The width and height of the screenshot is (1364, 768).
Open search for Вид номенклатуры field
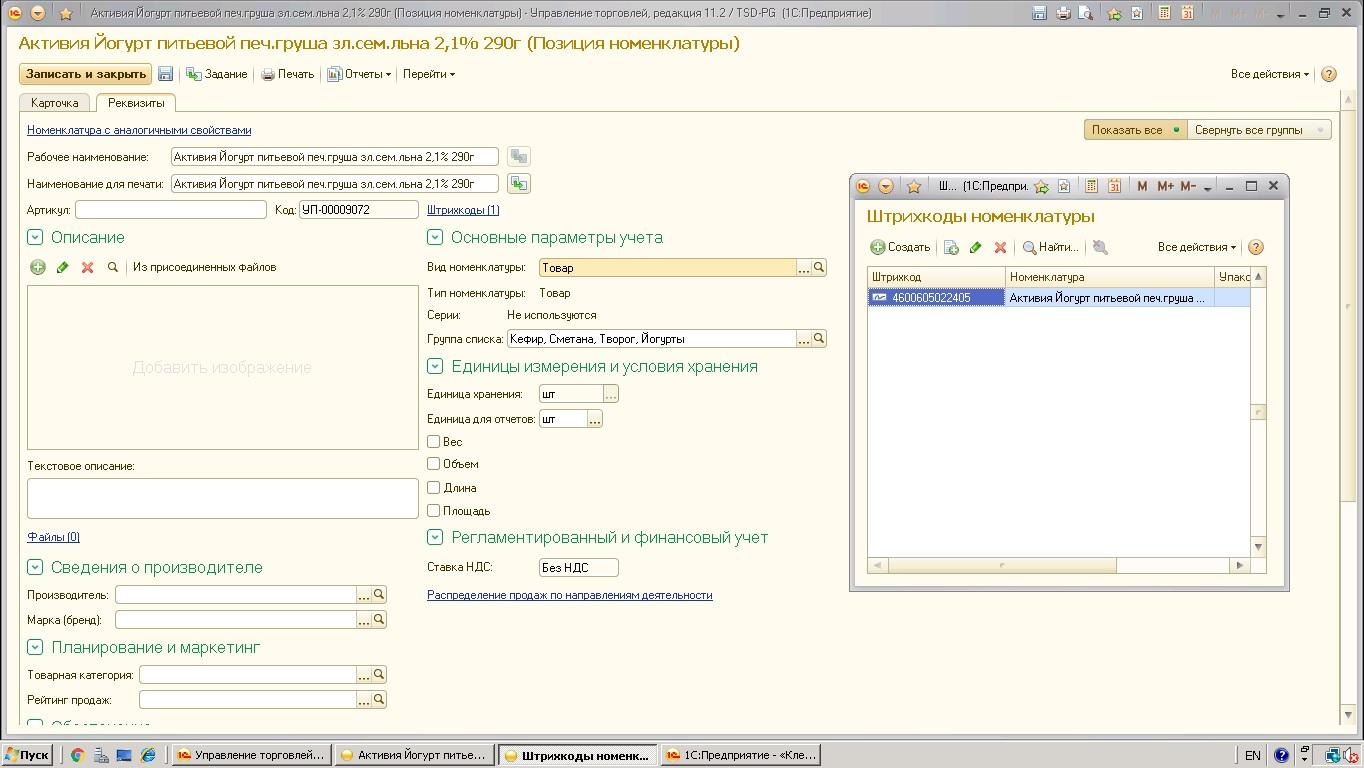819,267
